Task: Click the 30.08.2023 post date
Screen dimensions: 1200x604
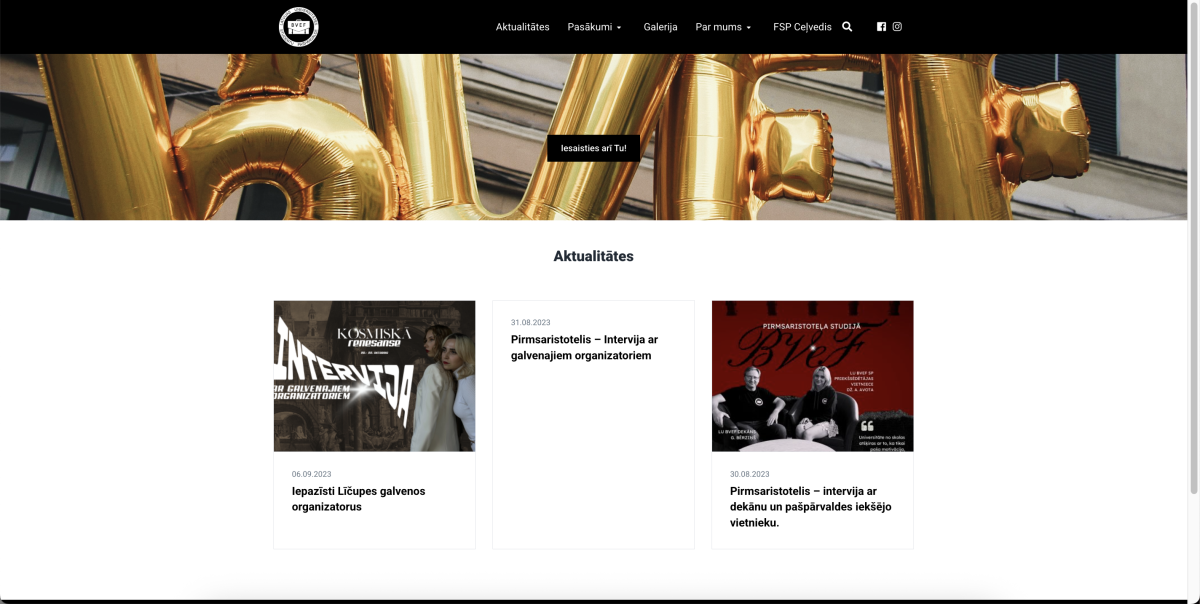Action: 749,474
